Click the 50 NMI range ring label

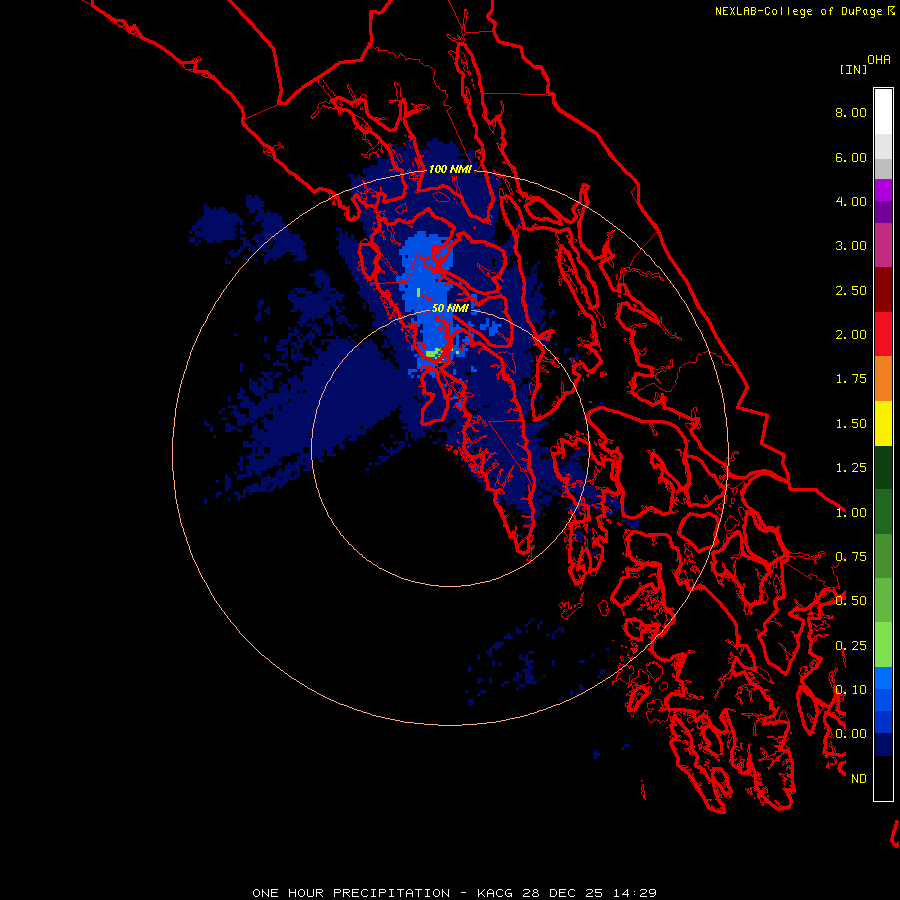click(x=450, y=308)
